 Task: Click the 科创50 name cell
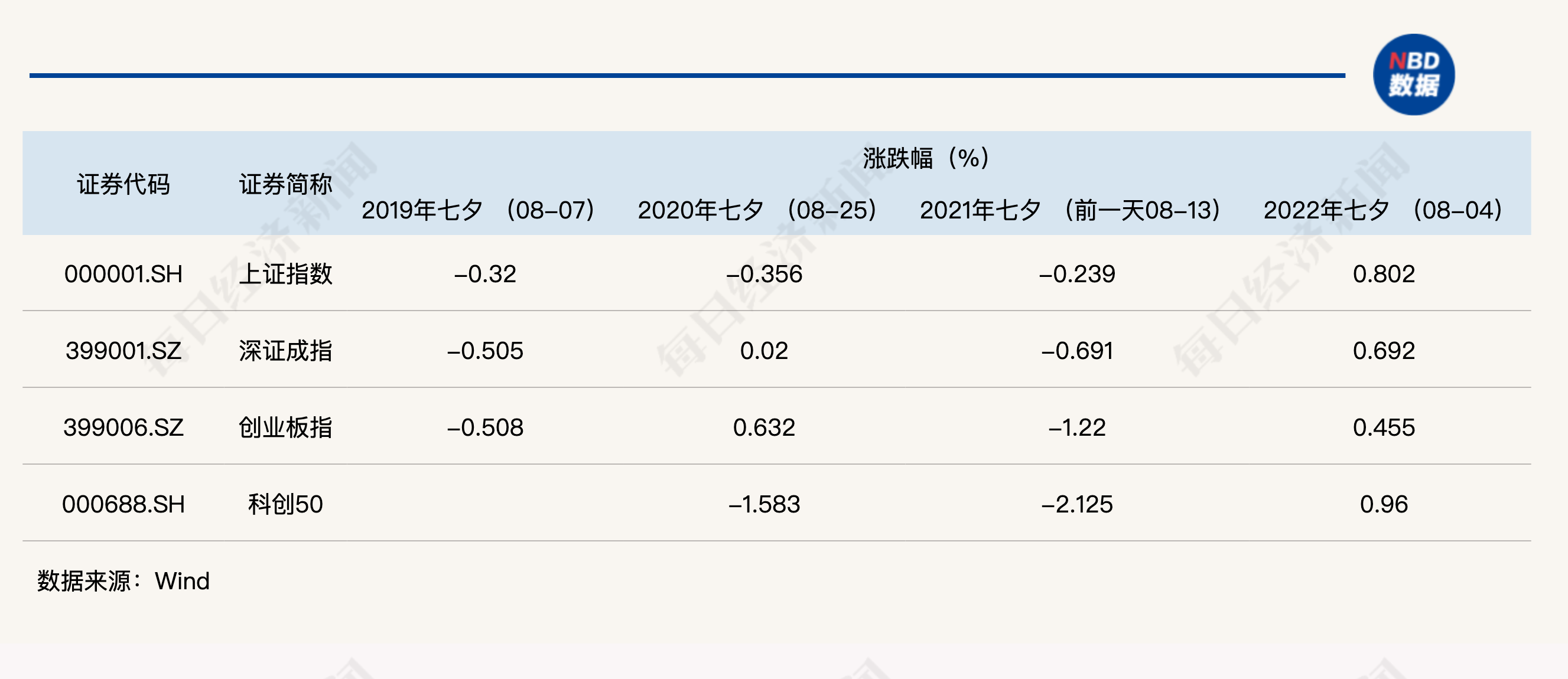pos(285,504)
